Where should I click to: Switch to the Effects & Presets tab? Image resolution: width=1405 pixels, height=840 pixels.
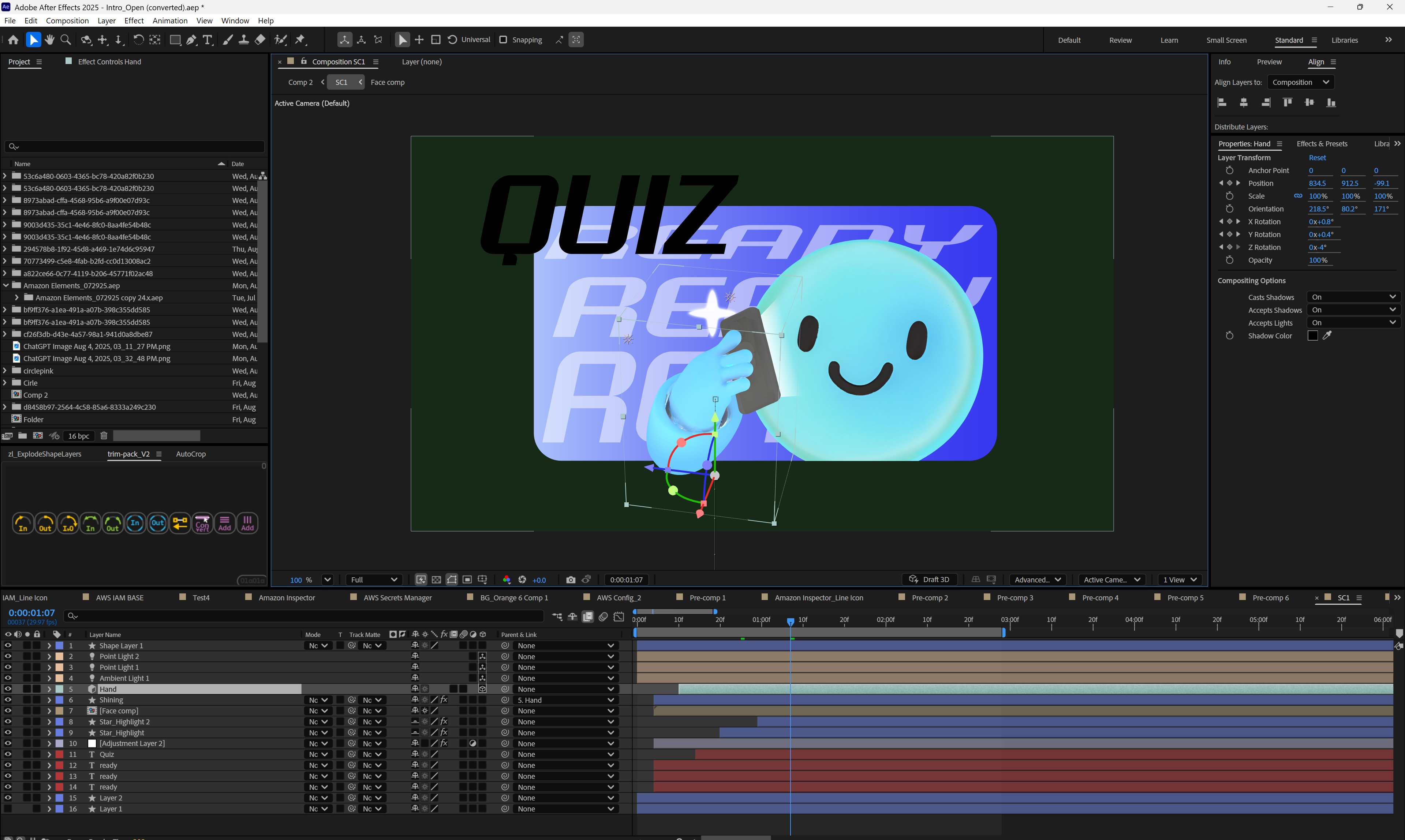pyautogui.click(x=1321, y=144)
